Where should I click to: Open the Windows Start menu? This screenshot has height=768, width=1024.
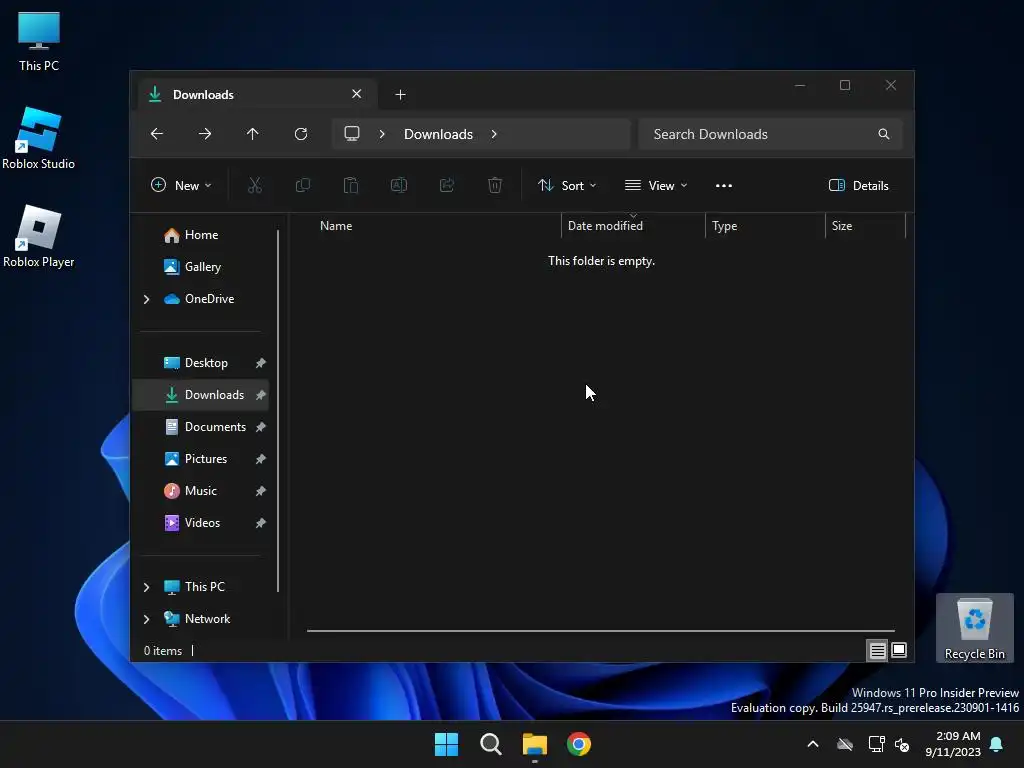click(x=447, y=744)
